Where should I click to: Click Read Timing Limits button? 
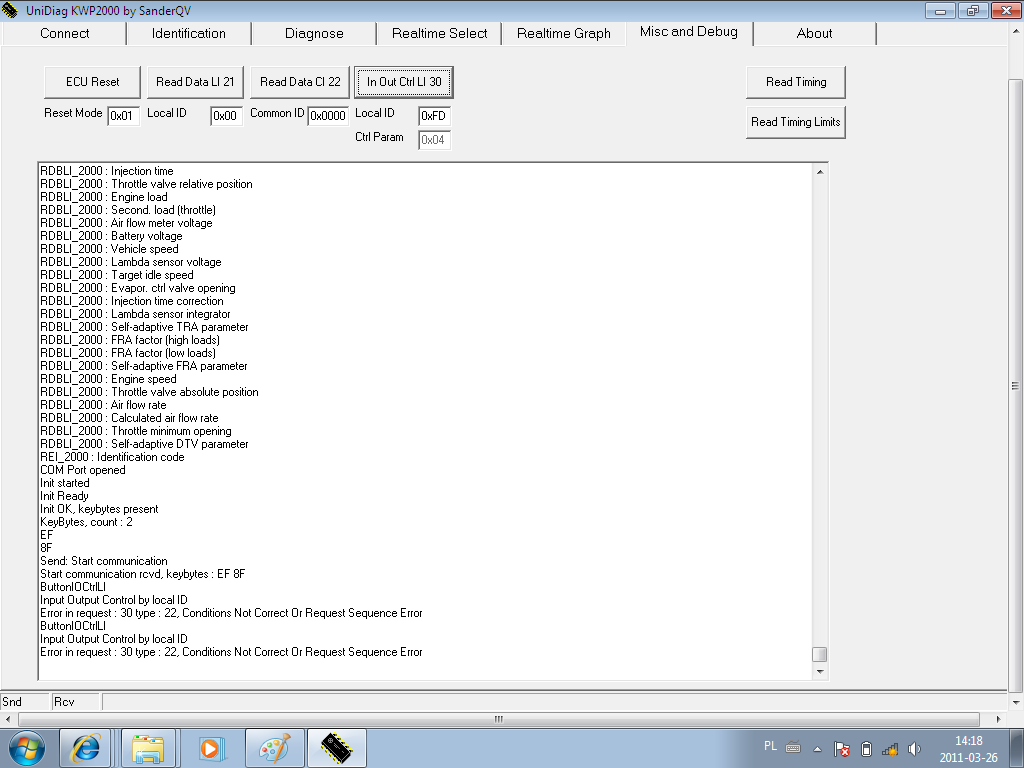[x=796, y=122]
